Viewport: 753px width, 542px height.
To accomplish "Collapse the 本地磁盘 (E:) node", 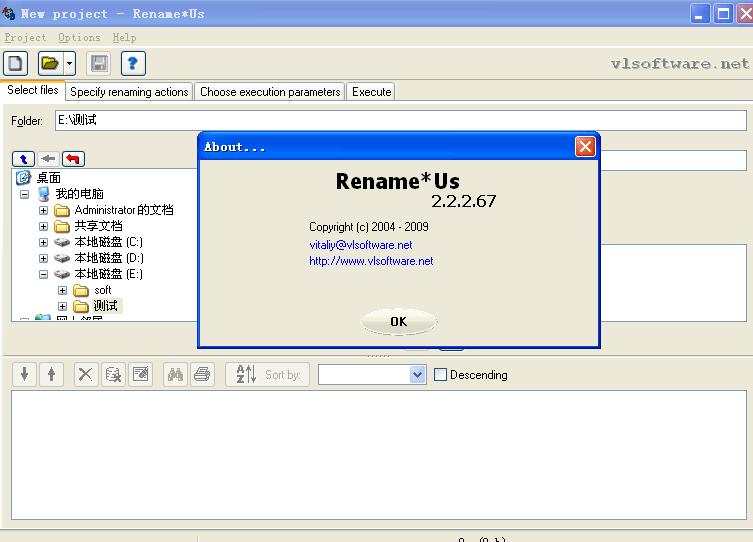I will click(x=43, y=275).
